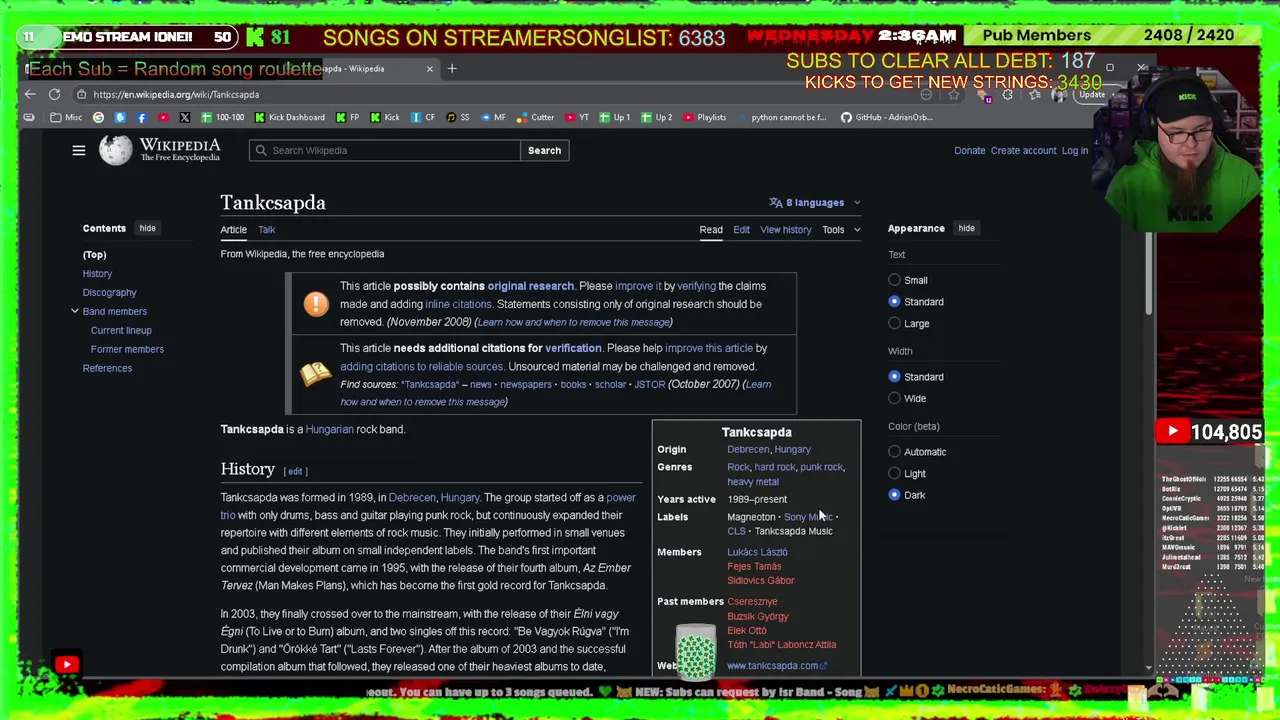Switch to the Talk tab
This screenshot has height=720, width=1280.
click(267, 230)
